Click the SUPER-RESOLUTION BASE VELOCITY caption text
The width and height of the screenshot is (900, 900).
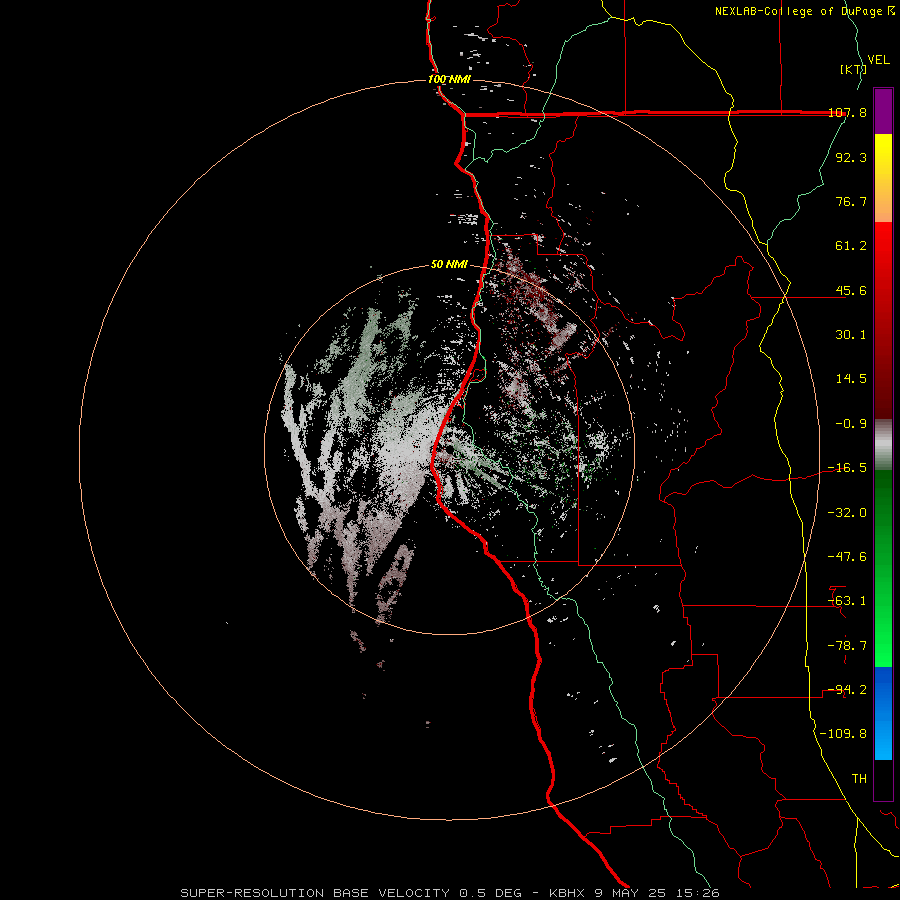[x=315, y=893]
